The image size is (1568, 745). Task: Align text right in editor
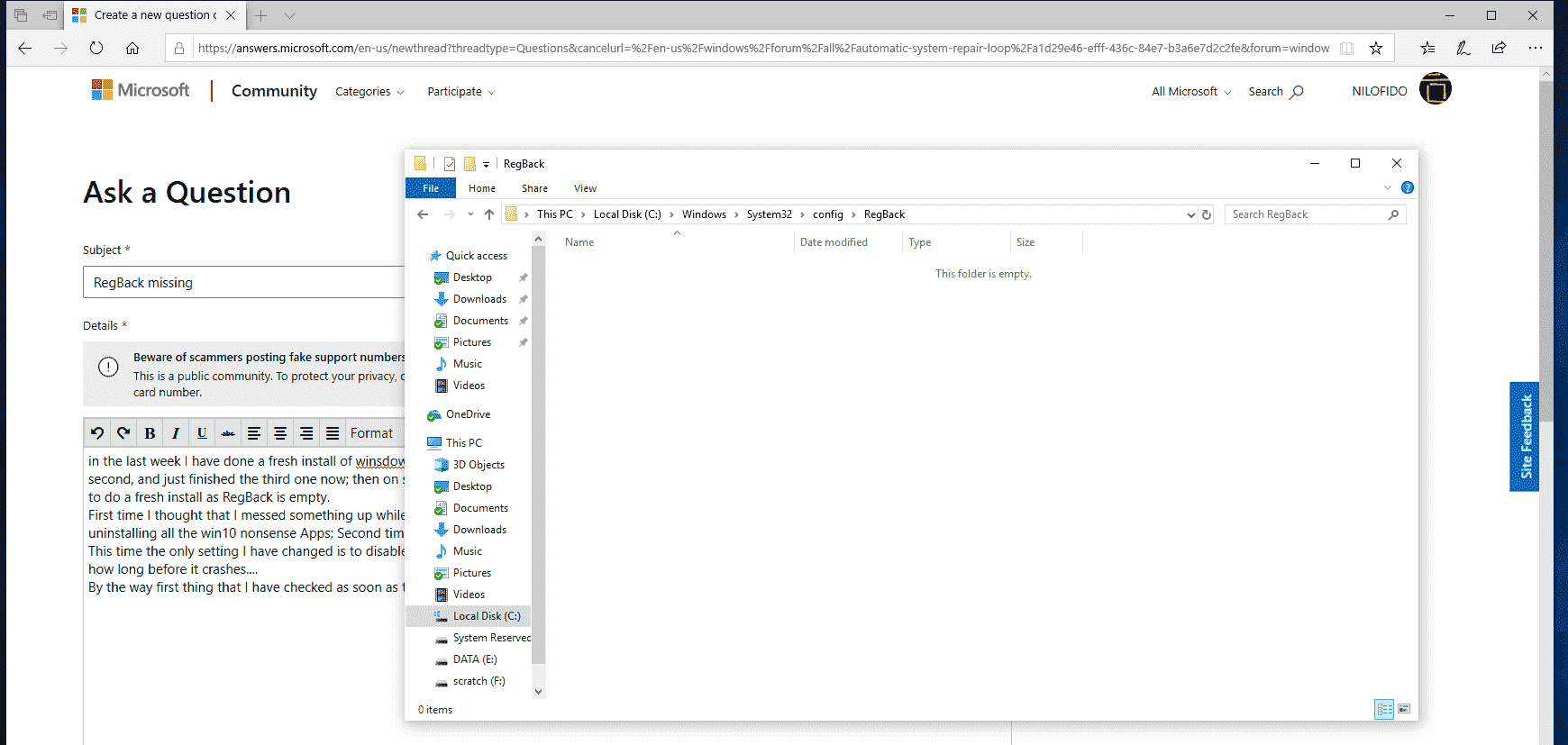(x=306, y=433)
